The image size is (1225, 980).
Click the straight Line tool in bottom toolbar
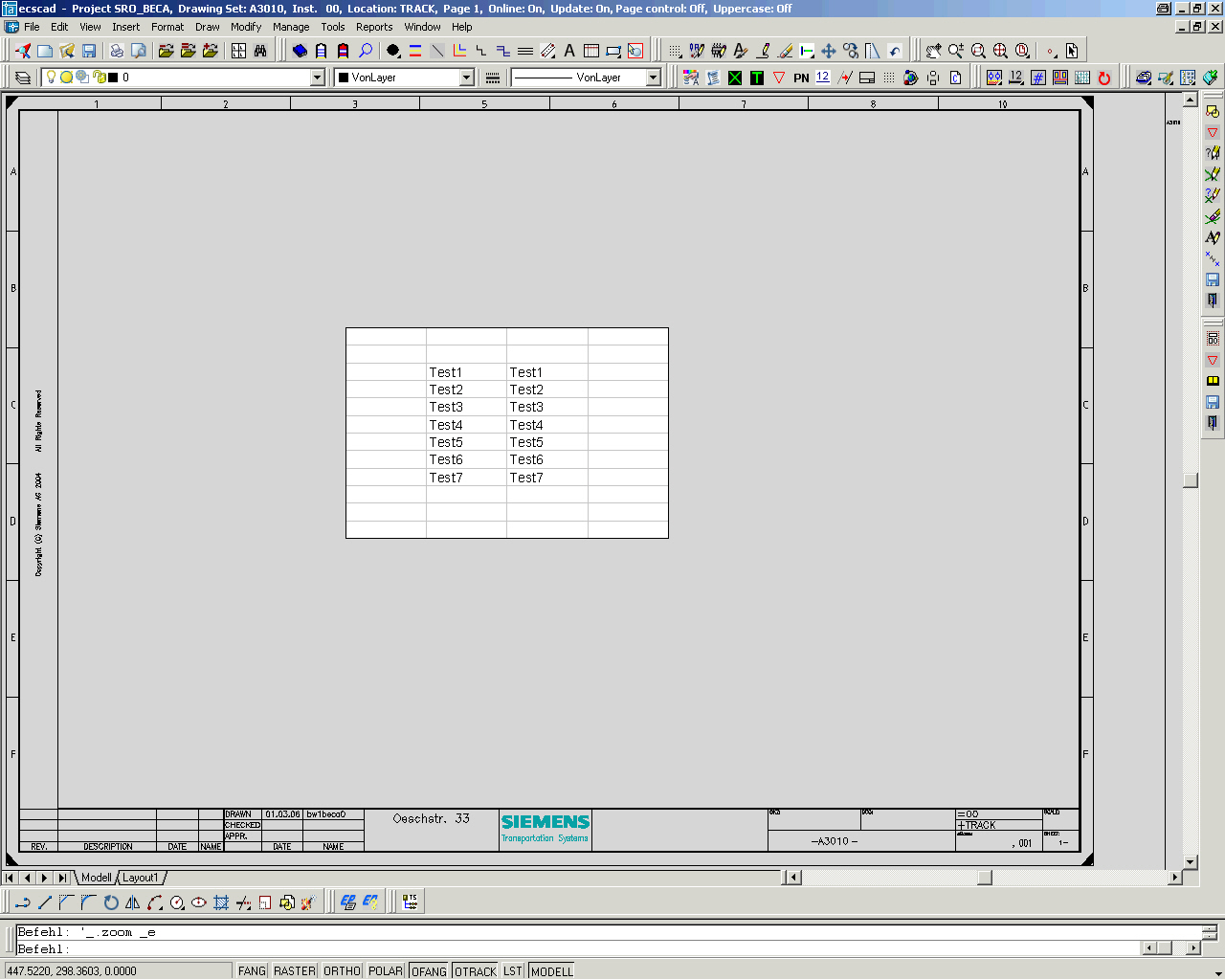click(x=45, y=902)
